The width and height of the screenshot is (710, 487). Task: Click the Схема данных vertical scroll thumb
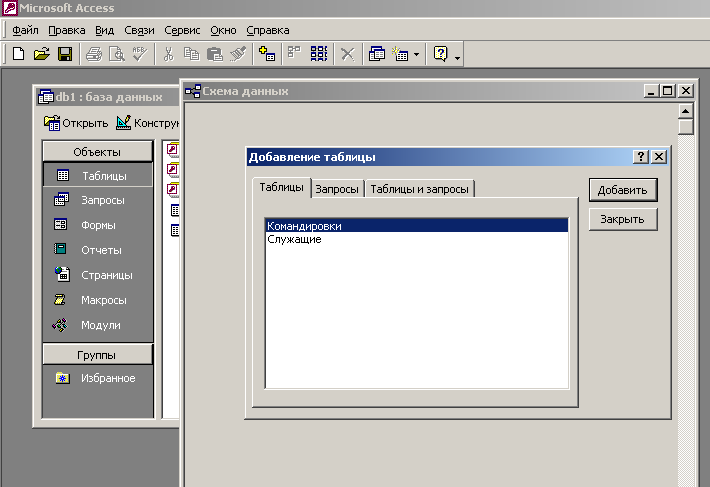[686, 126]
